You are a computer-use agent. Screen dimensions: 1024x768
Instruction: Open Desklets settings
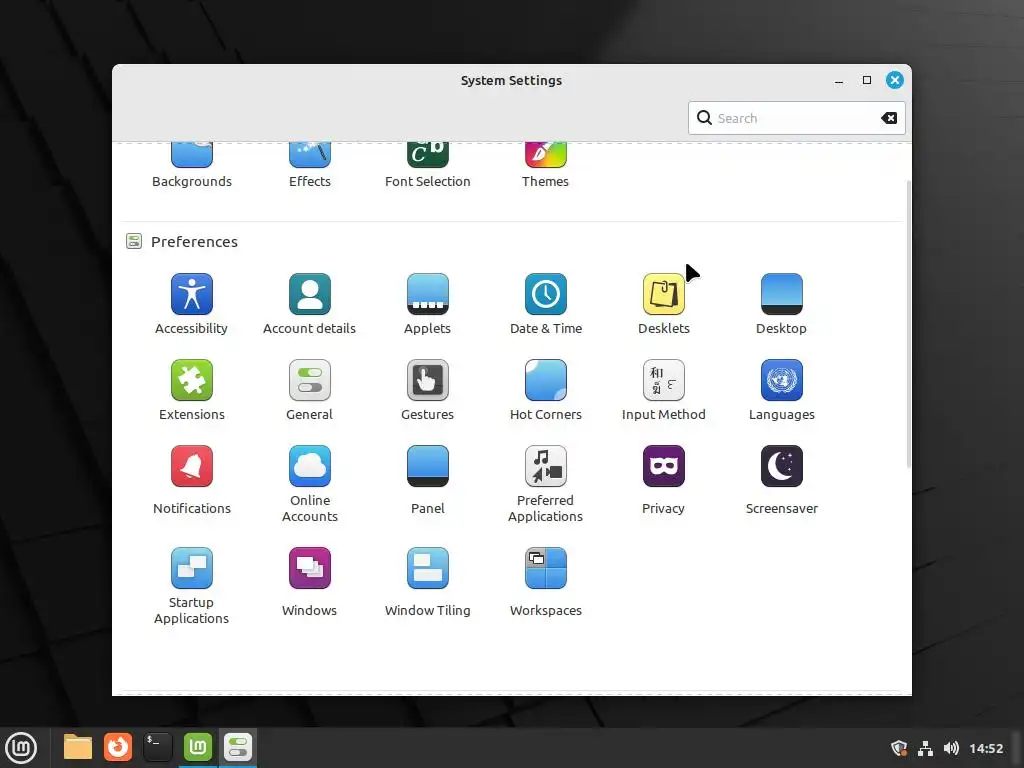coord(664,304)
